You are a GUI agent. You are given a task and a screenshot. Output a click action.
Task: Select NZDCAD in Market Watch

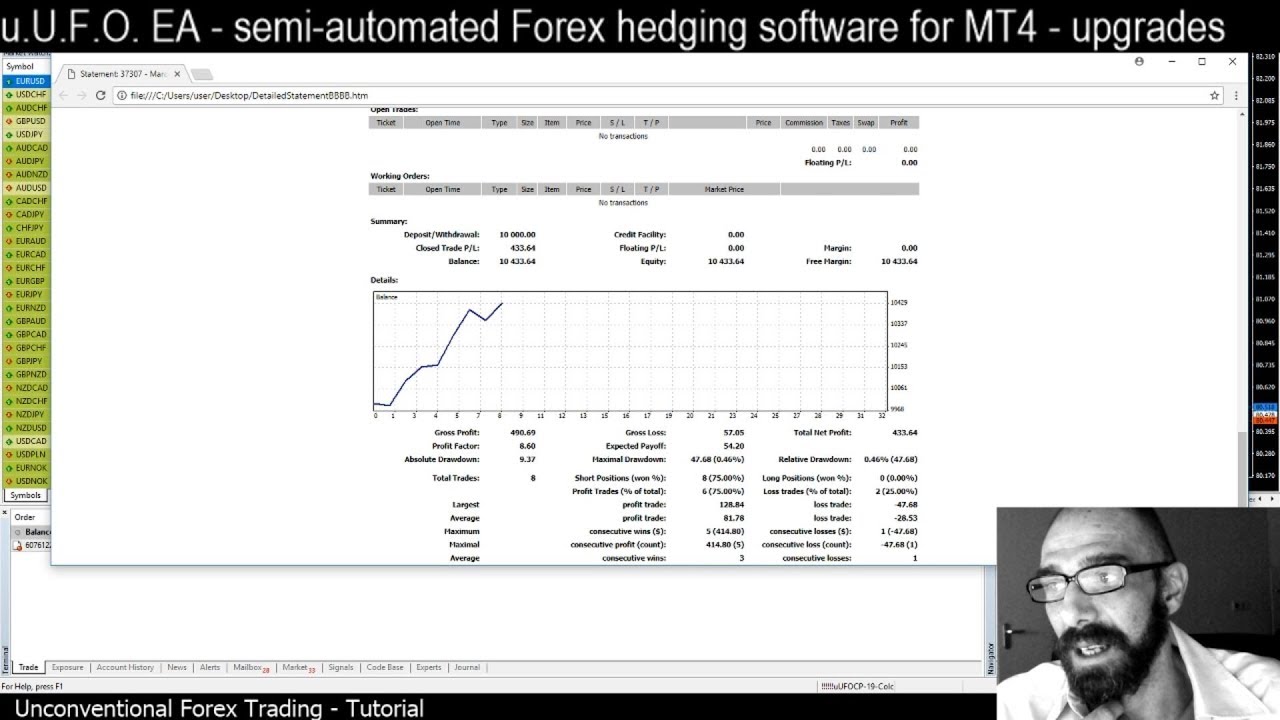click(x=26, y=388)
